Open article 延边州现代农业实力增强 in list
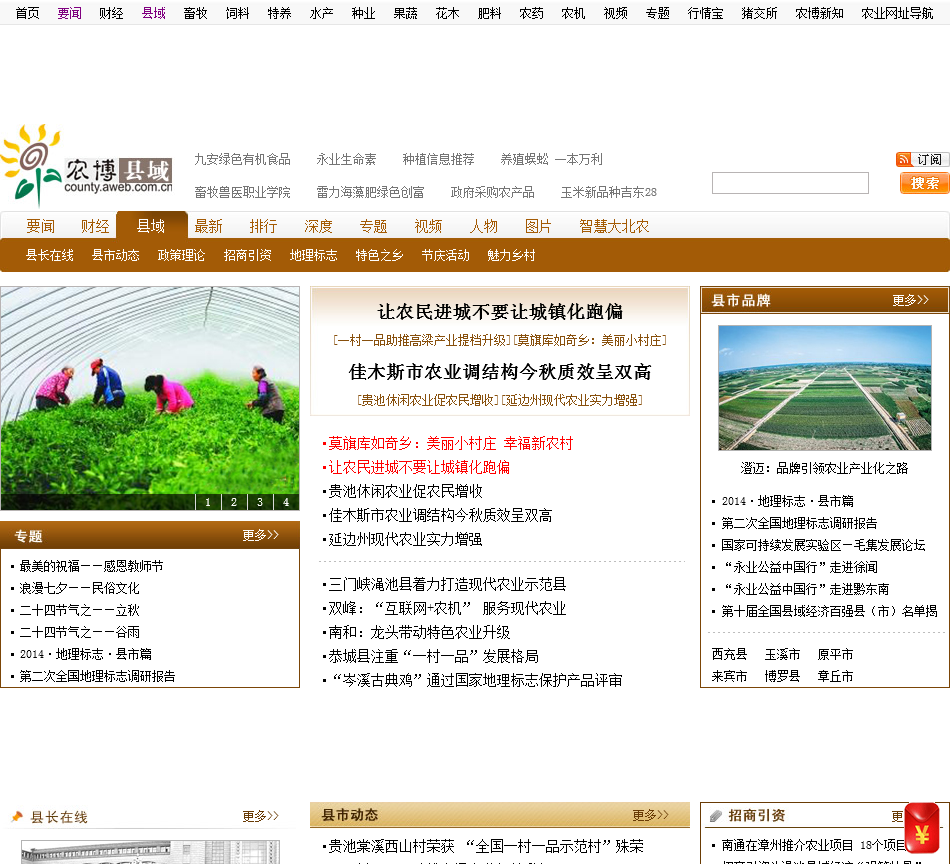 pyautogui.click(x=405, y=539)
